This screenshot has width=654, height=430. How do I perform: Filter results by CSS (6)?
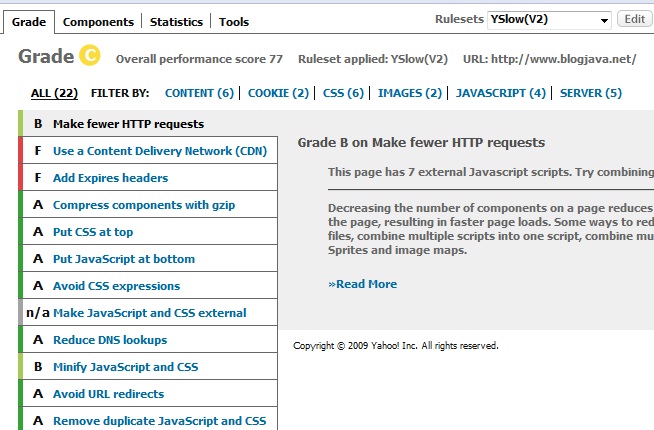(344, 93)
